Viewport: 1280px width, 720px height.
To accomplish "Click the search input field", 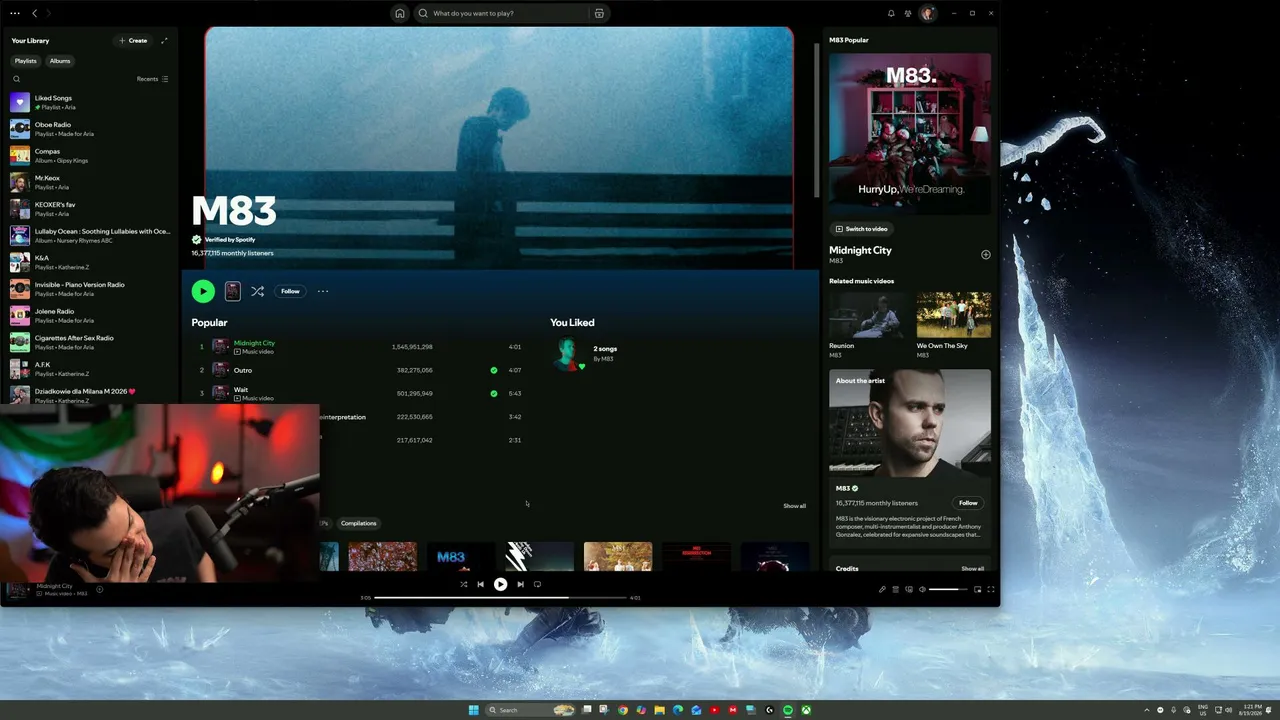I will pos(508,13).
